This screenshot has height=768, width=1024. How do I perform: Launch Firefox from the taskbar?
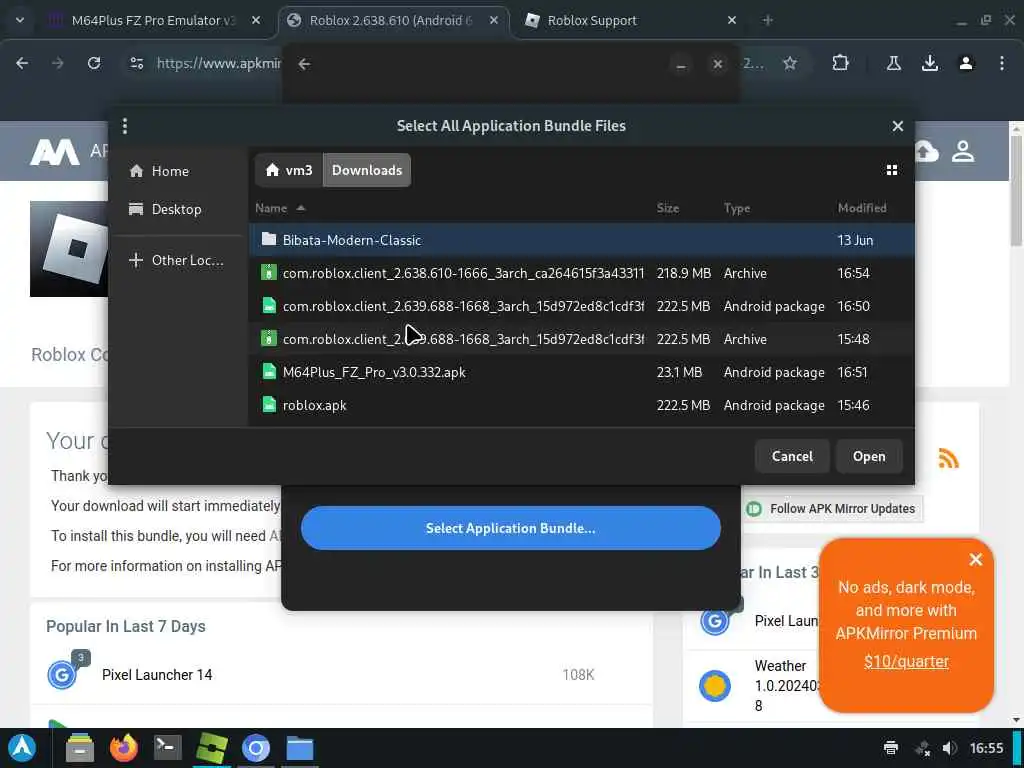pos(124,748)
